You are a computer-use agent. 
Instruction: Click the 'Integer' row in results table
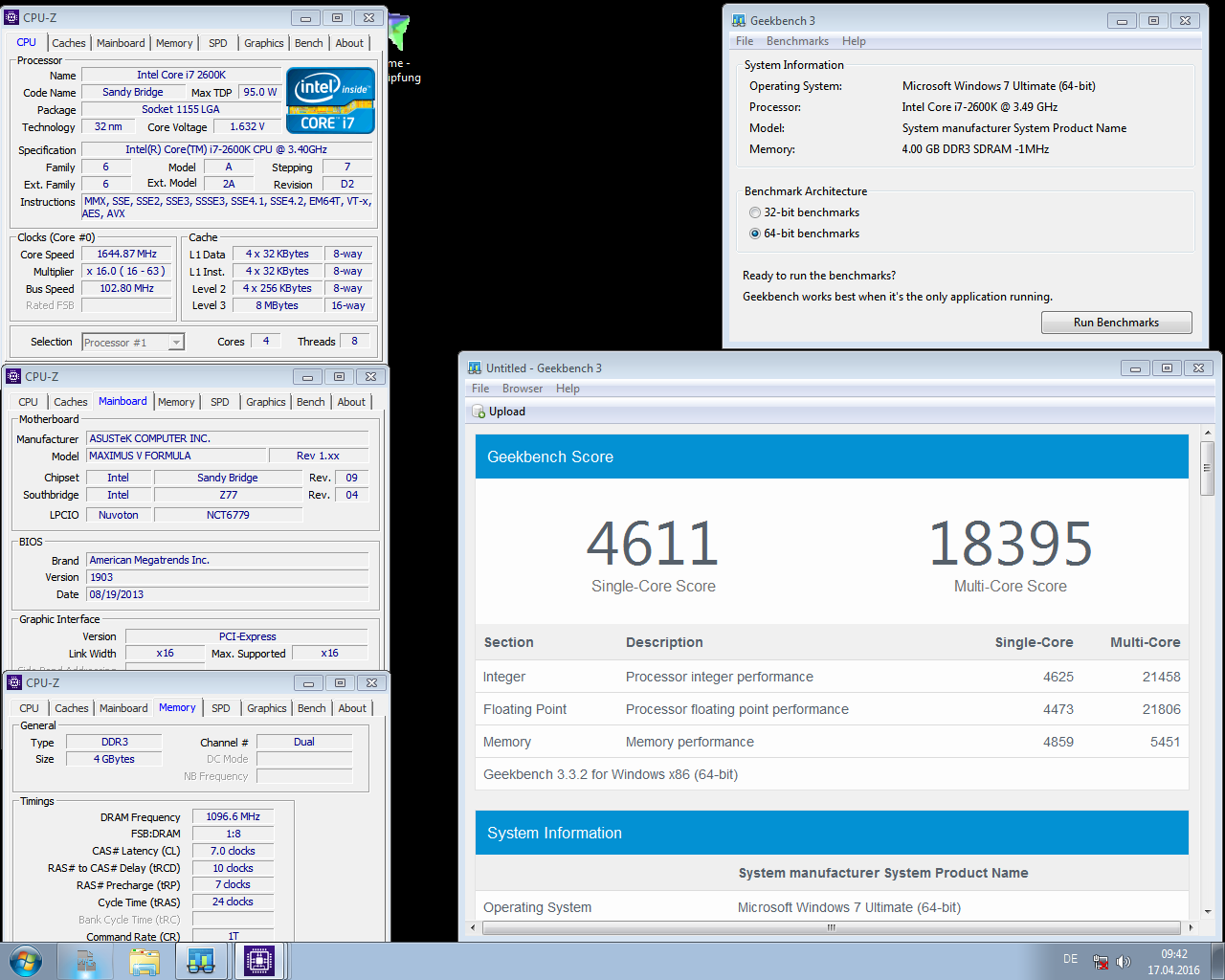tap(832, 677)
